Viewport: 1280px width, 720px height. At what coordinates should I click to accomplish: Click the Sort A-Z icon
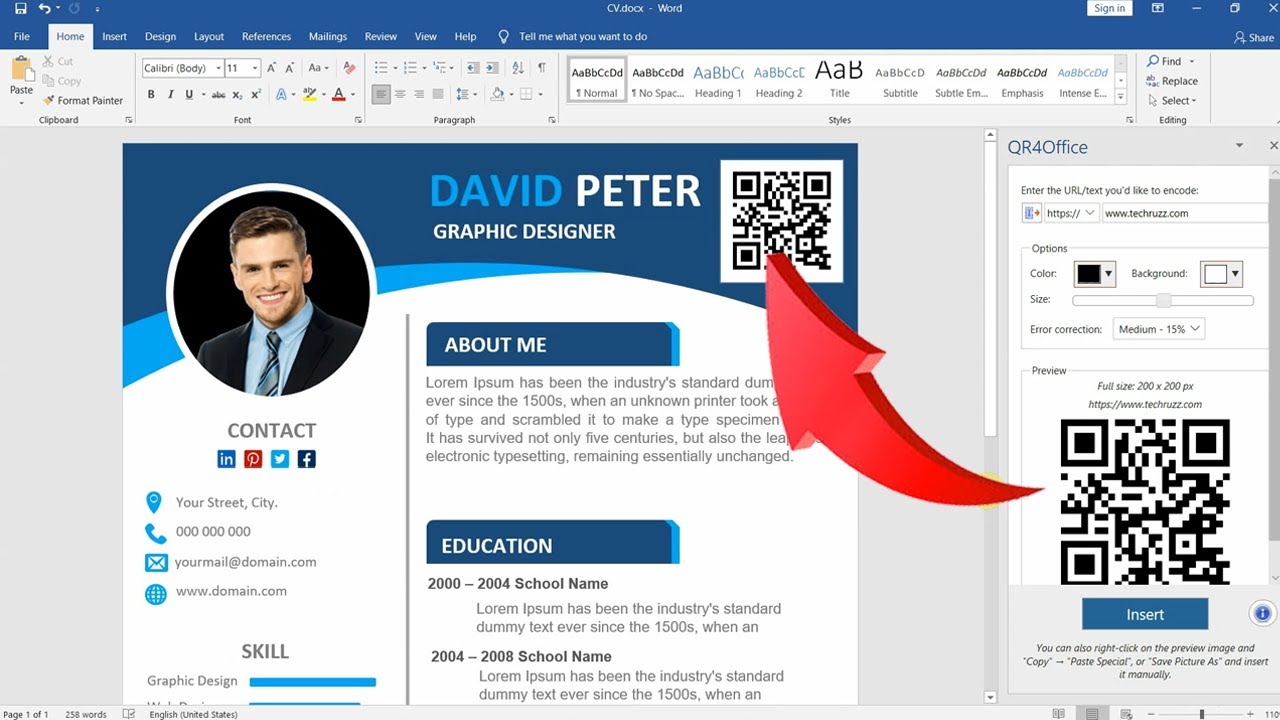[x=518, y=68]
